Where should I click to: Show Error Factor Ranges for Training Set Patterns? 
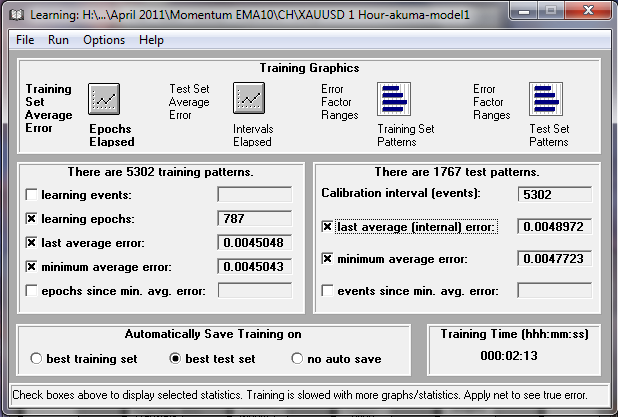click(394, 99)
